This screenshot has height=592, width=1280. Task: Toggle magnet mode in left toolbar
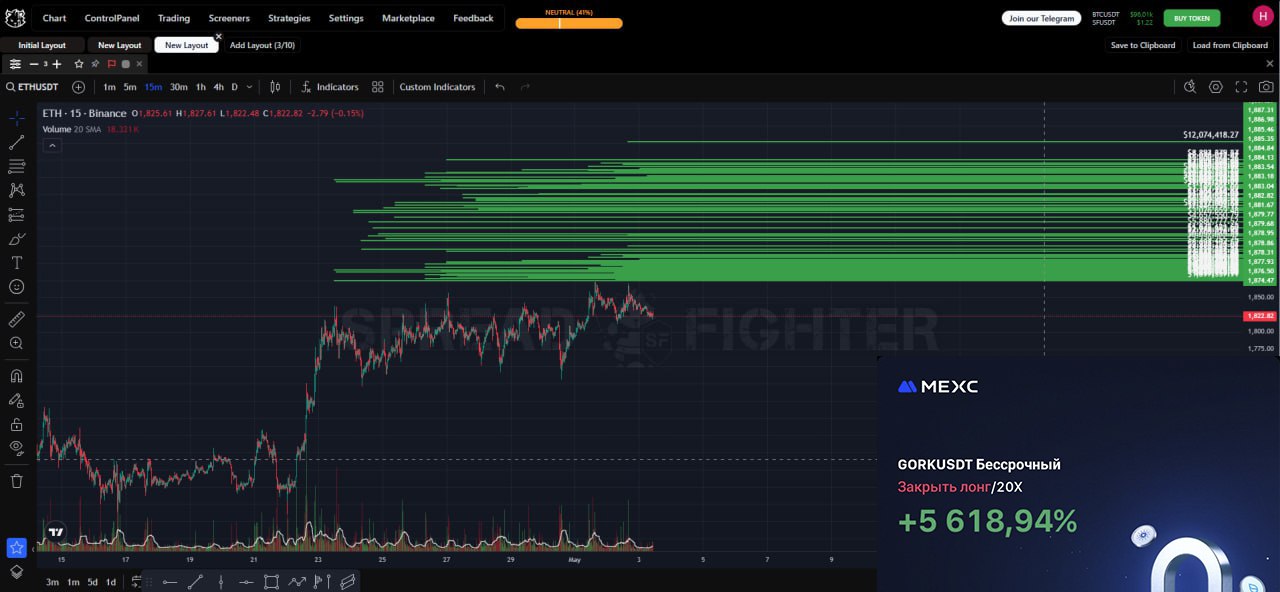[x=16, y=376]
